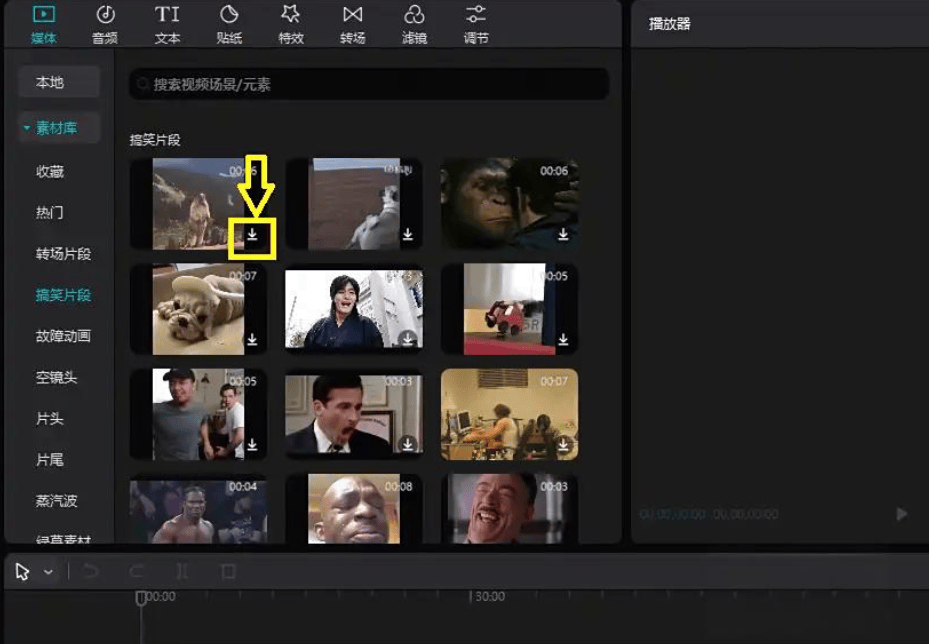Switch to the 转场 transitions panel
The image size is (929, 644).
point(352,22)
